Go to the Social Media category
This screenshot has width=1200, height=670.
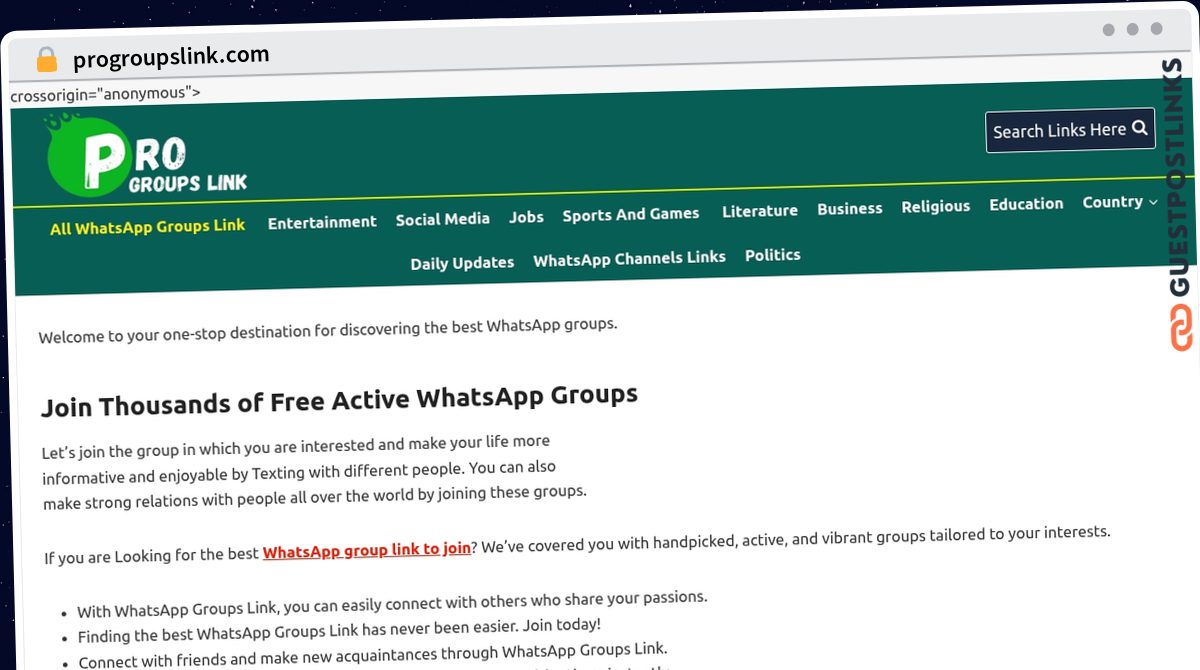(442, 219)
